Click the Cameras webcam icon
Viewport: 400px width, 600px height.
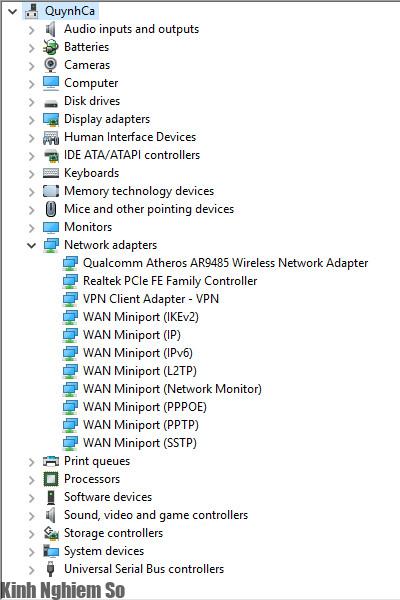pyautogui.click(x=51, y=65)
